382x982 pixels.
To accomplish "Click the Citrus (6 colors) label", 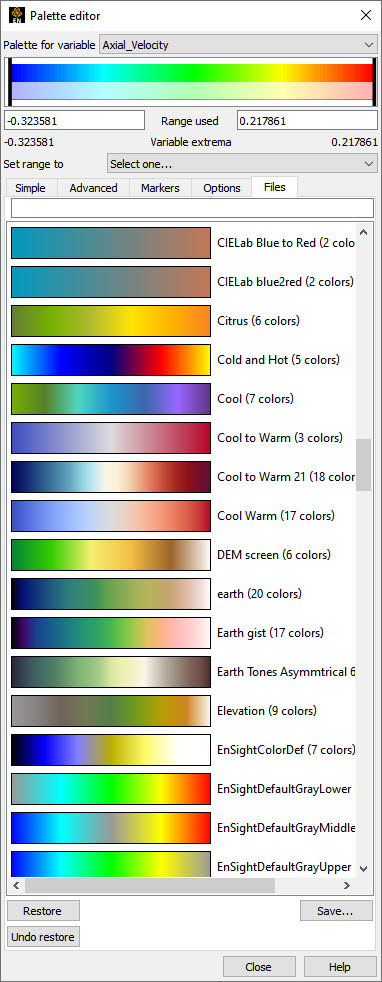I will coord(258,321).
